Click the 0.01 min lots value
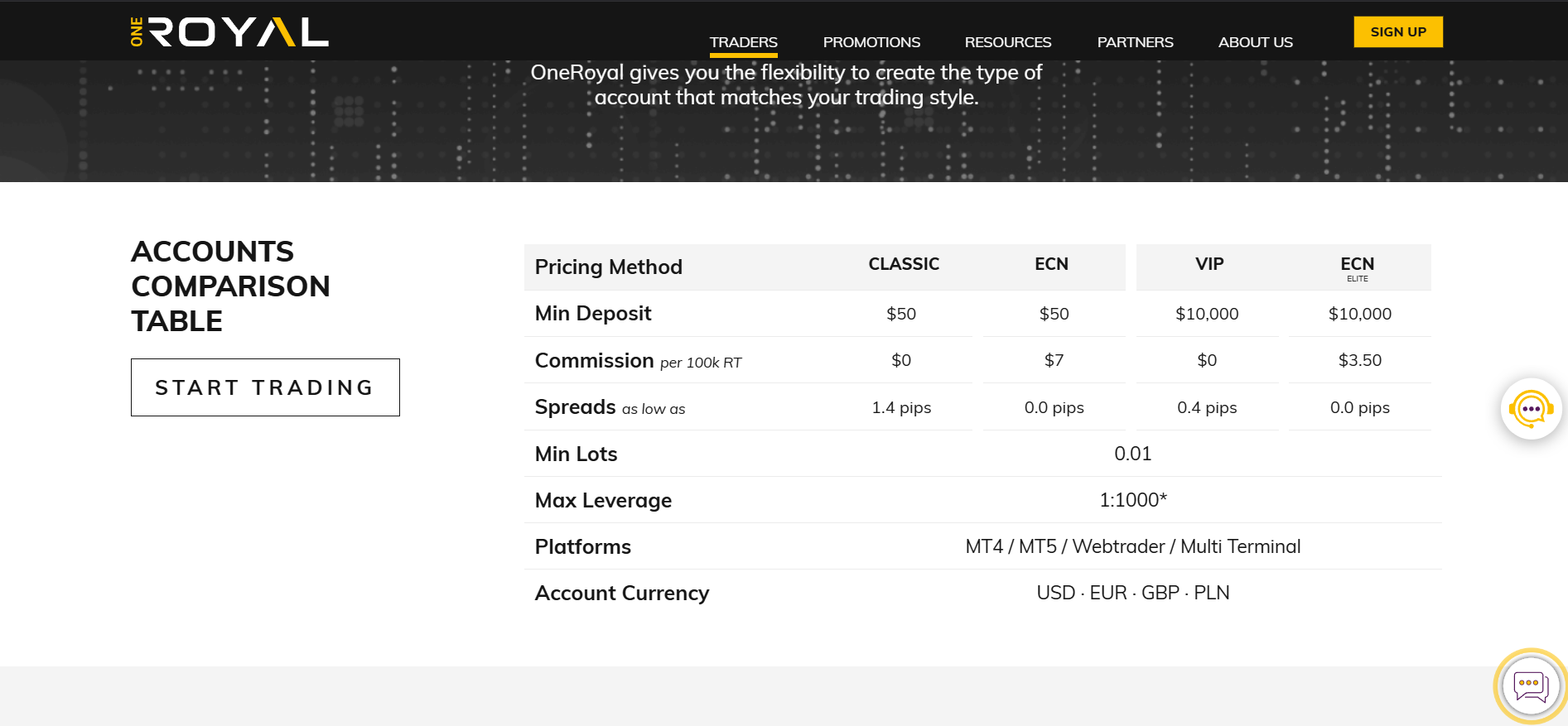This screenshot has height=726, width=1568. tap(1133, 454)
